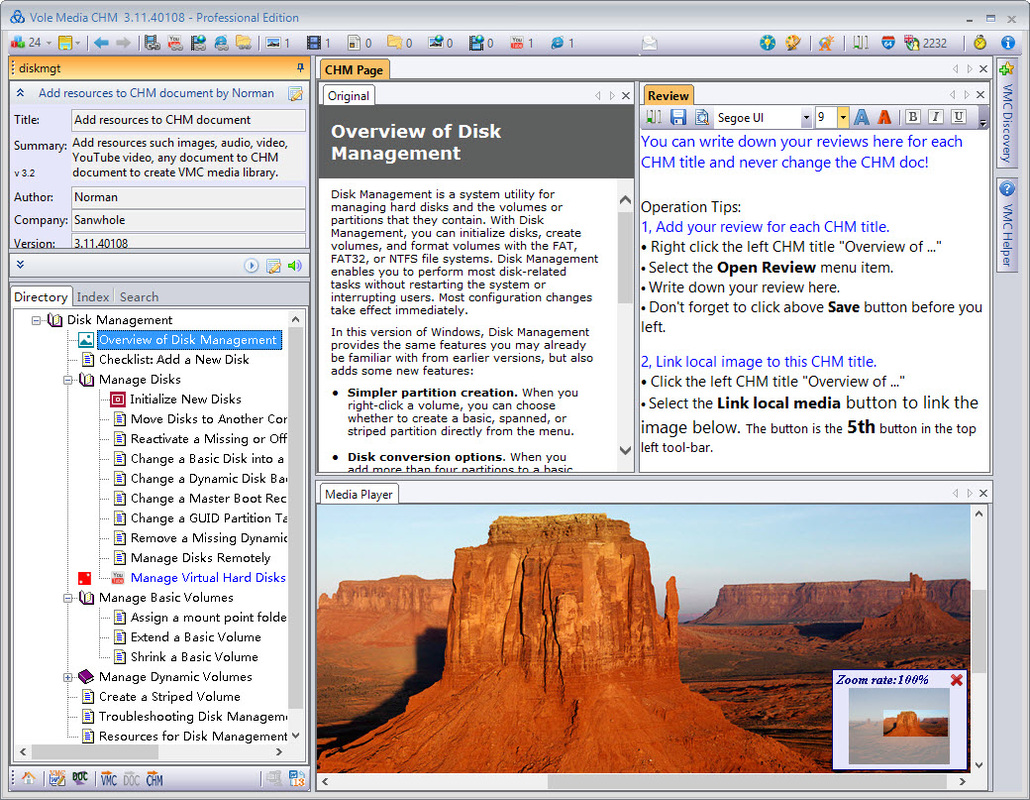This screenshot has height=800, width=1030.
Task: Open Manage Virtual Hard Disks topic
Action: [208, 578]
